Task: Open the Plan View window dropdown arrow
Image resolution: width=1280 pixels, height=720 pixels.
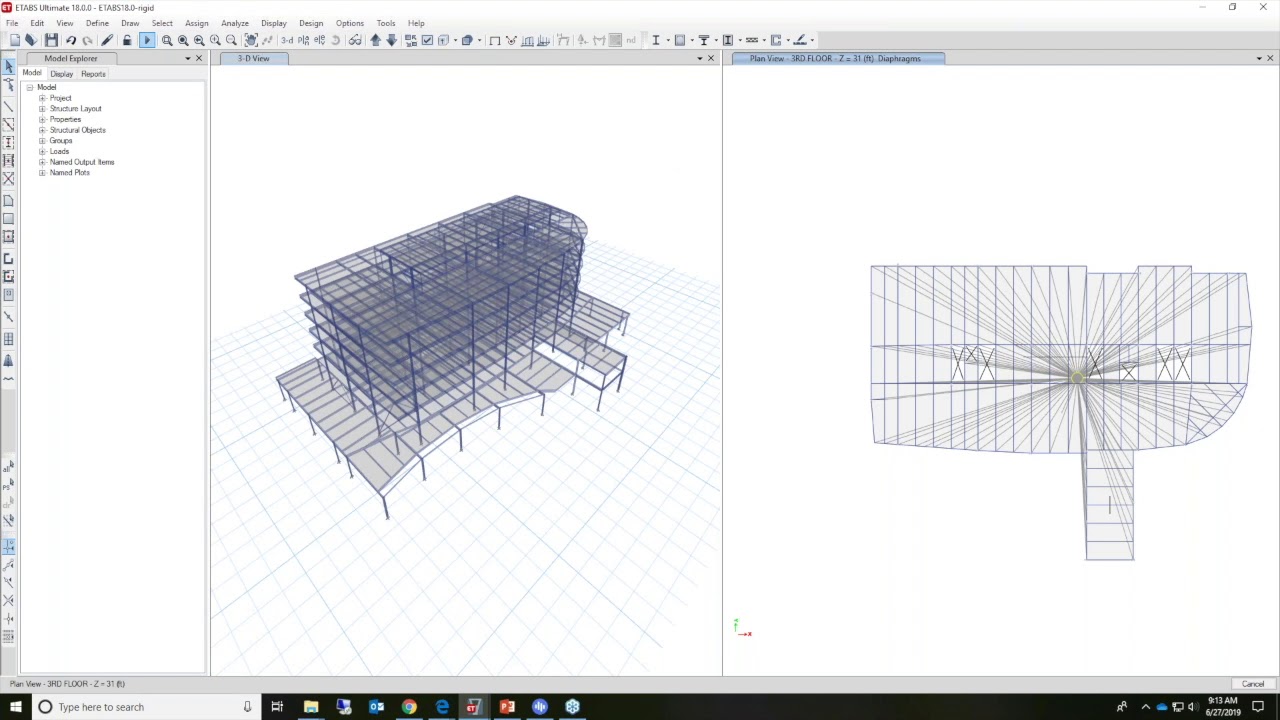Action: pos(1258,58)
